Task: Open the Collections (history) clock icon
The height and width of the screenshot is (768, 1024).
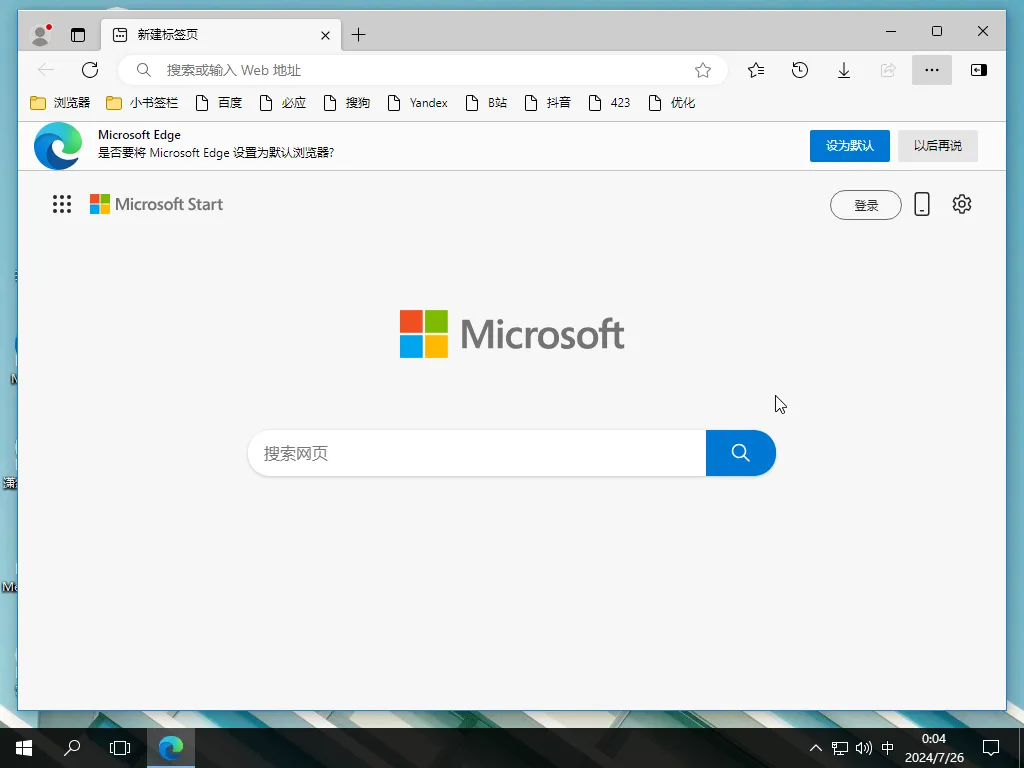Action: pyautogui.click(x=799, y=70)
